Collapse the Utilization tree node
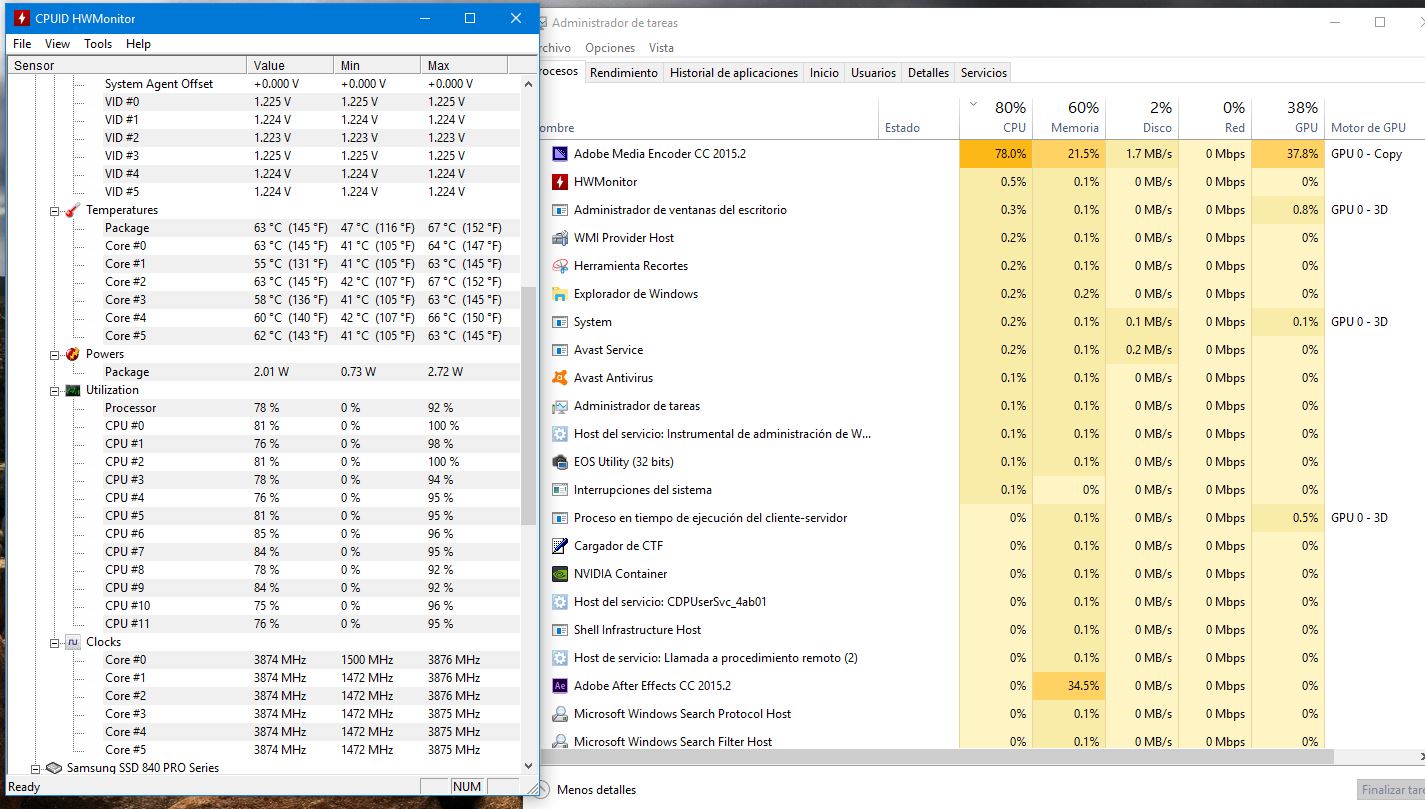This screenshot has height=809, width=1425. click(55, 391)
